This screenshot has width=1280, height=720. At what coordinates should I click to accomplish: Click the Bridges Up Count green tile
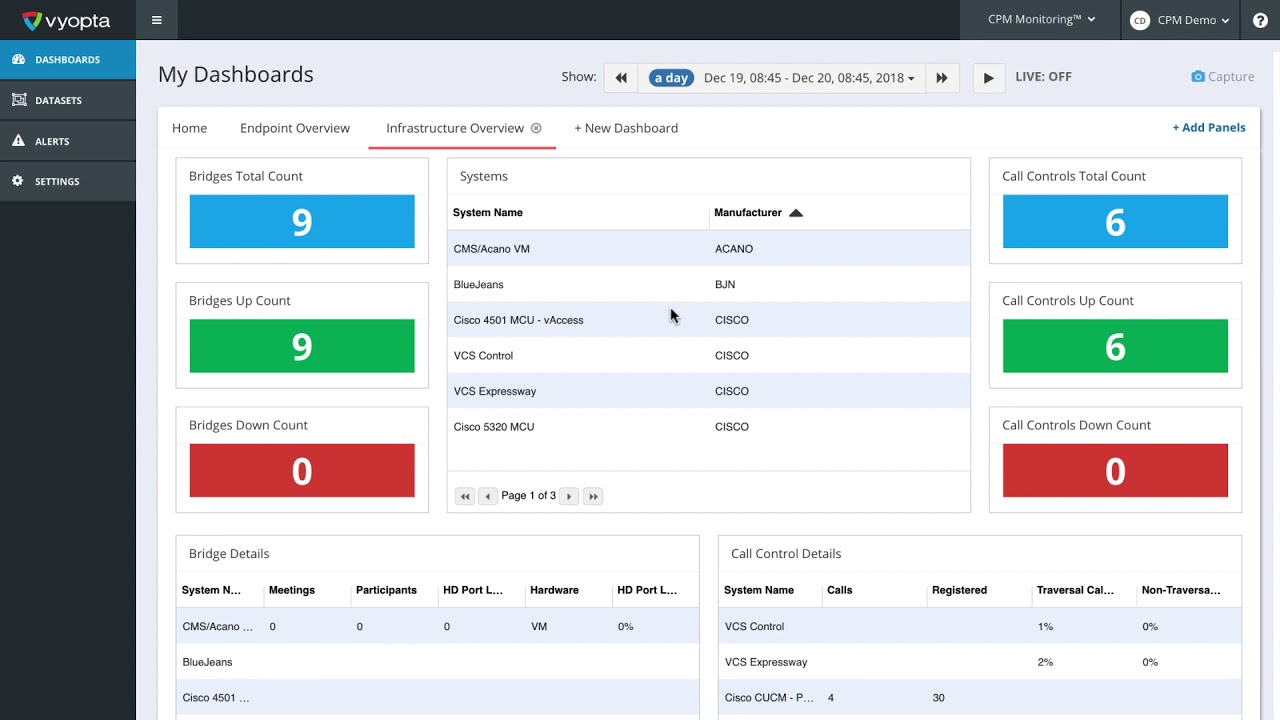point(302,346)
